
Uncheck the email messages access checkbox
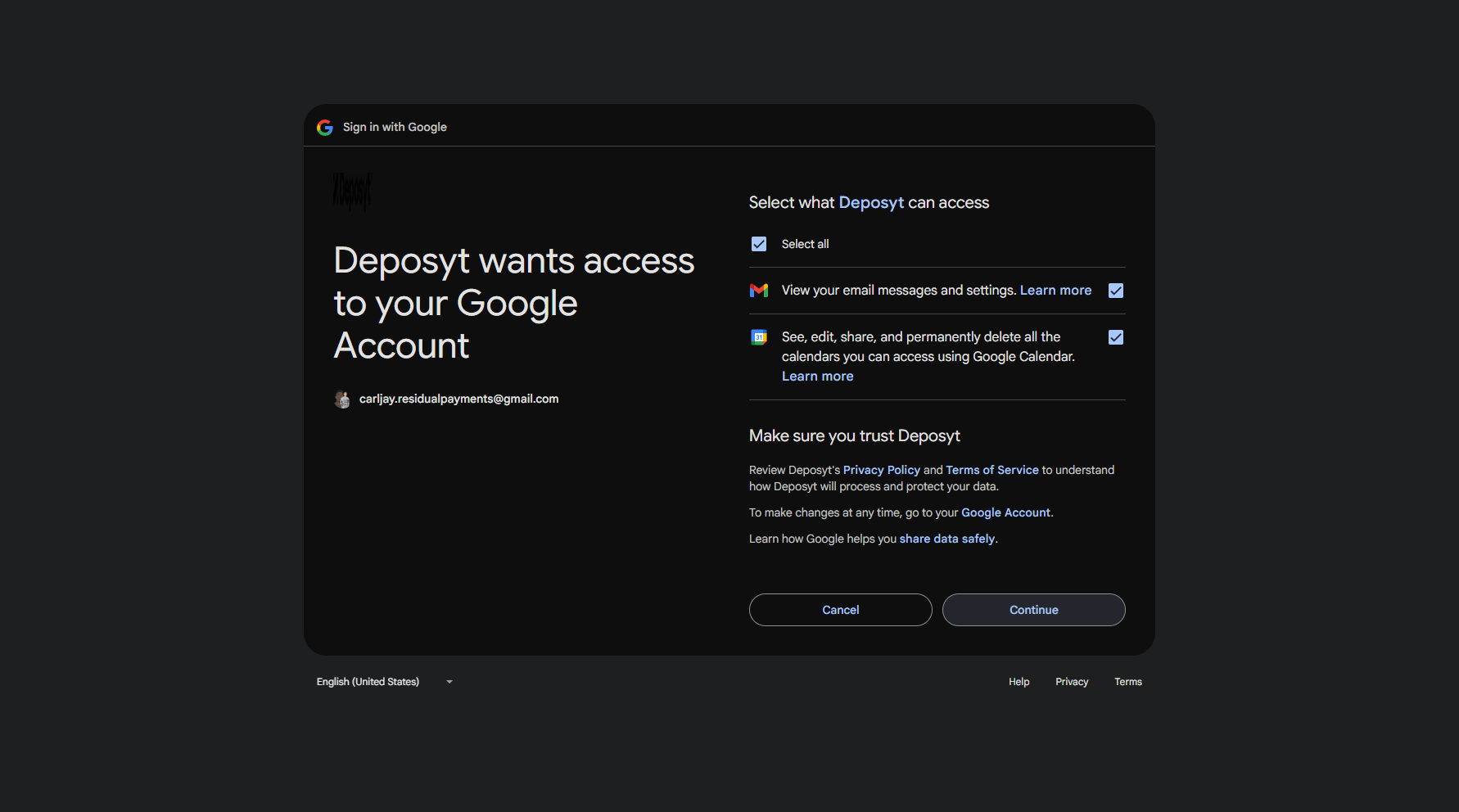coord(1116,291)
